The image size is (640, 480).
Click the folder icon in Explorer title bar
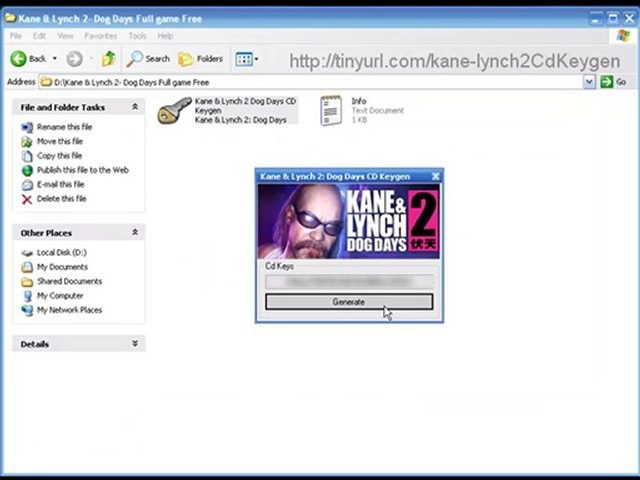click(x=10, y=18)
